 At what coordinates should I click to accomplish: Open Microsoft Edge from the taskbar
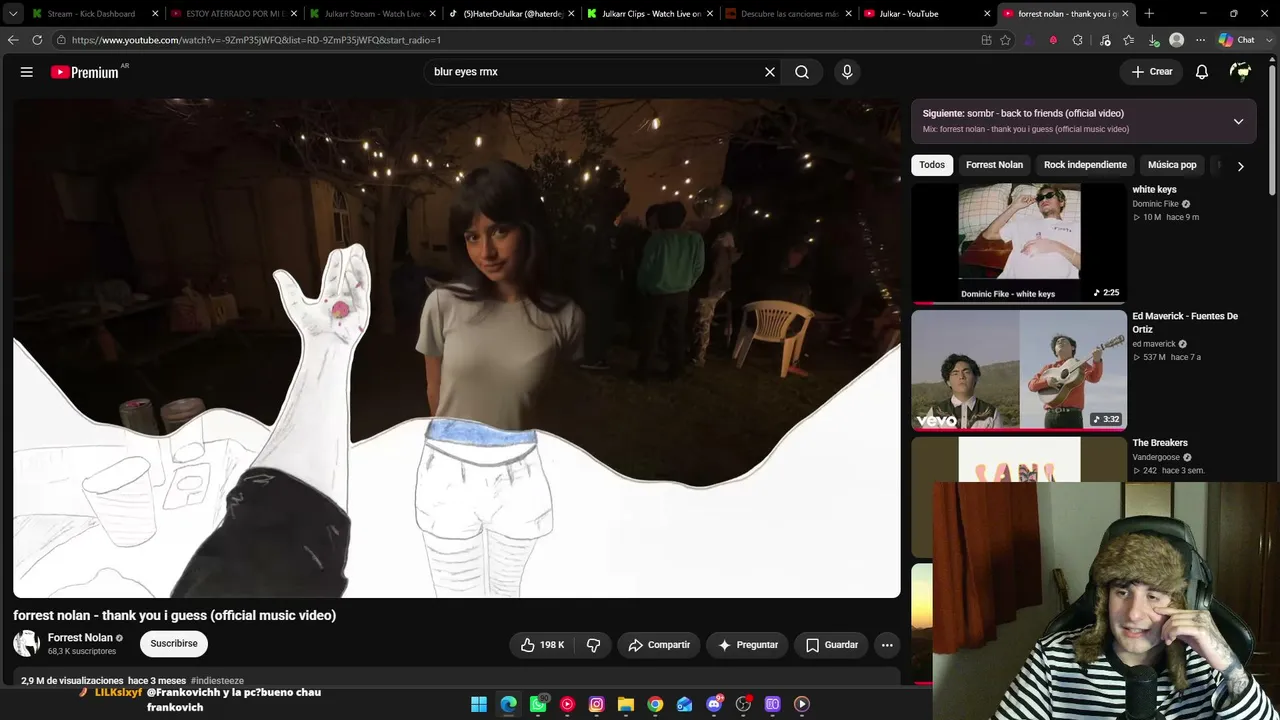[x=509, y=704]
